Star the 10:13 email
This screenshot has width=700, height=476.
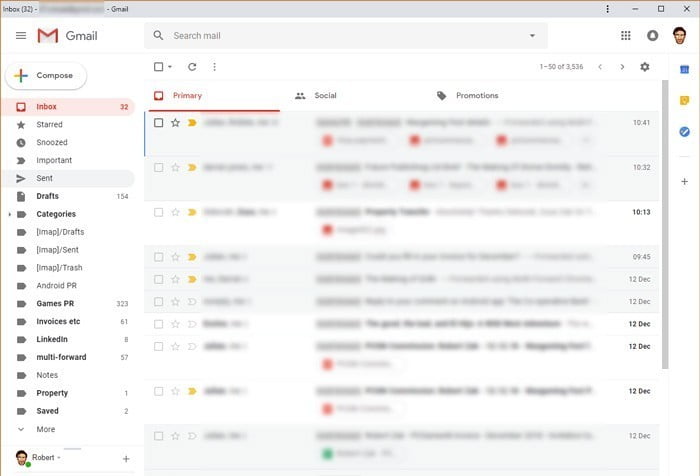pos(175,212)
